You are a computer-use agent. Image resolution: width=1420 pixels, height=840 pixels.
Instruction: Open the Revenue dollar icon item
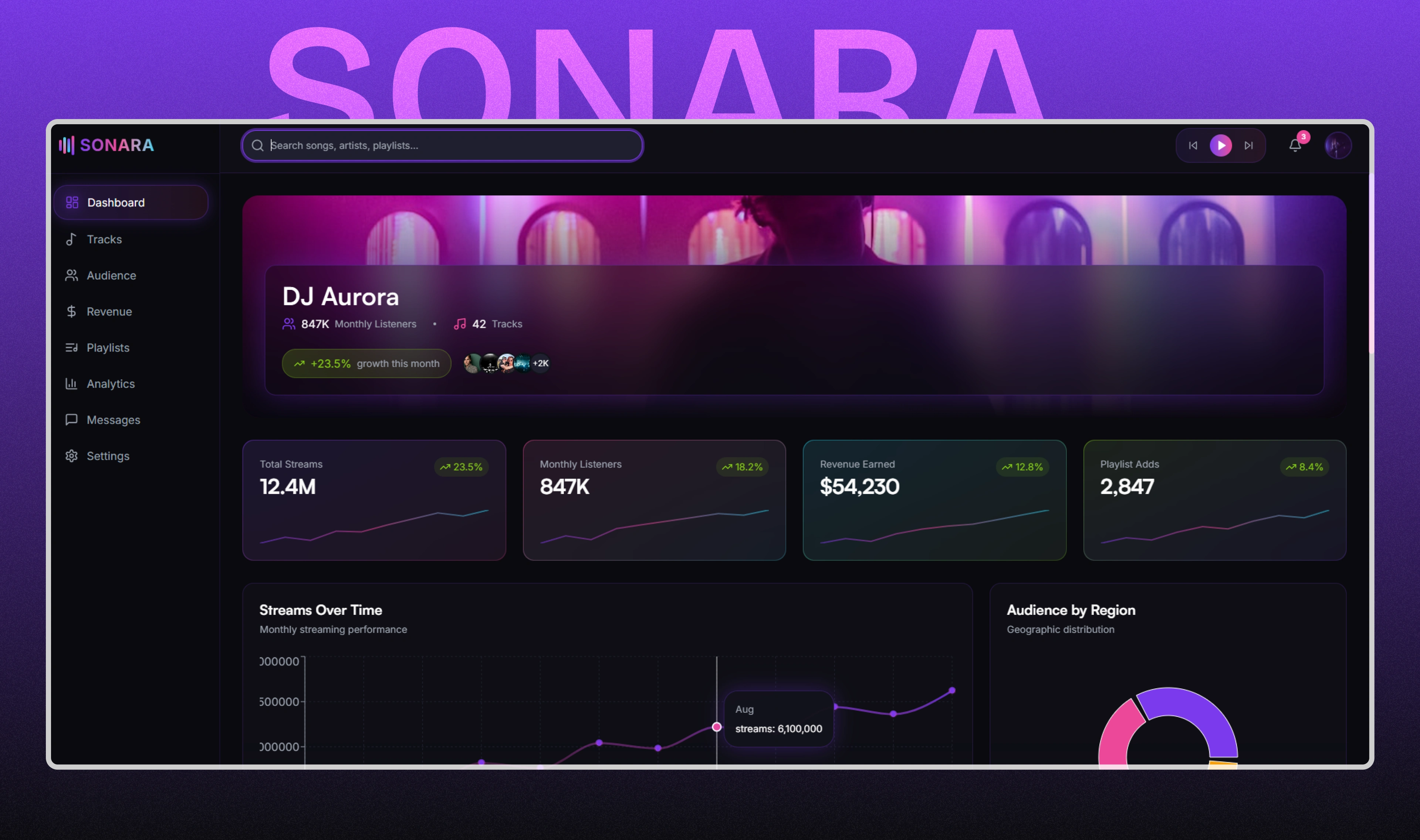click(71, 311)
